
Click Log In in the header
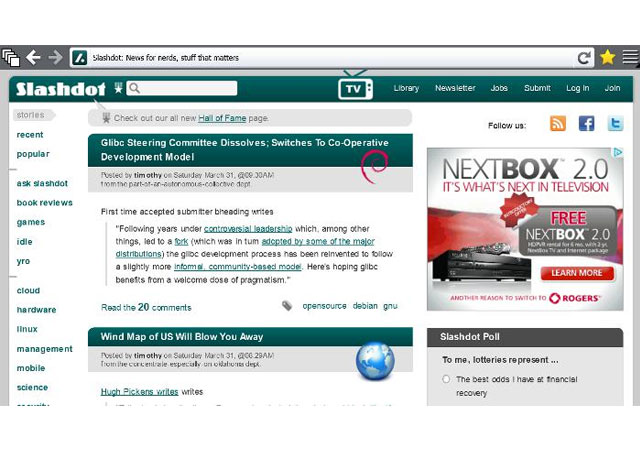[x=578, y=88]
